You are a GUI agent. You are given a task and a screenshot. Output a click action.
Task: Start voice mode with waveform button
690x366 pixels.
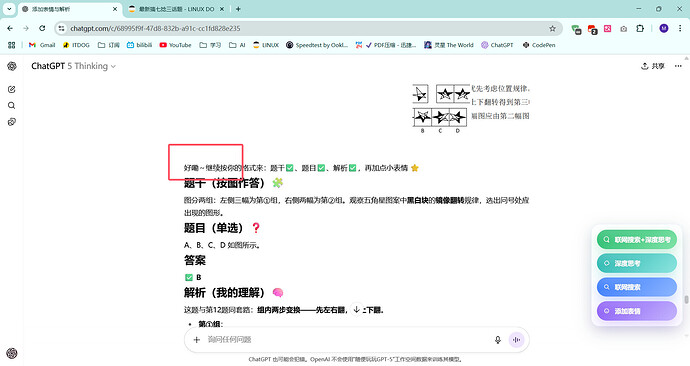coord(516,340)
